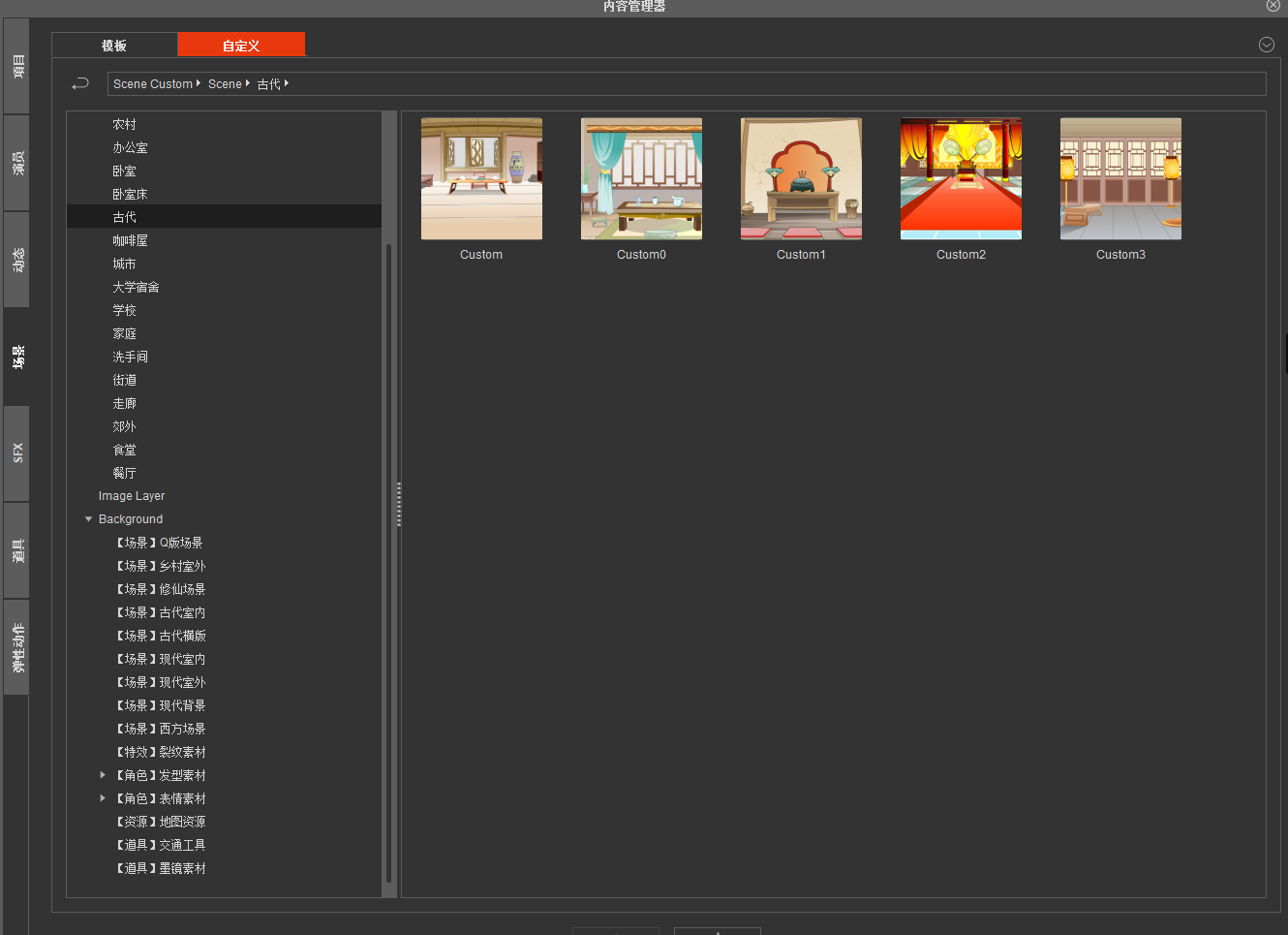Open the Image Layer tree item

[x=132, y=496]
